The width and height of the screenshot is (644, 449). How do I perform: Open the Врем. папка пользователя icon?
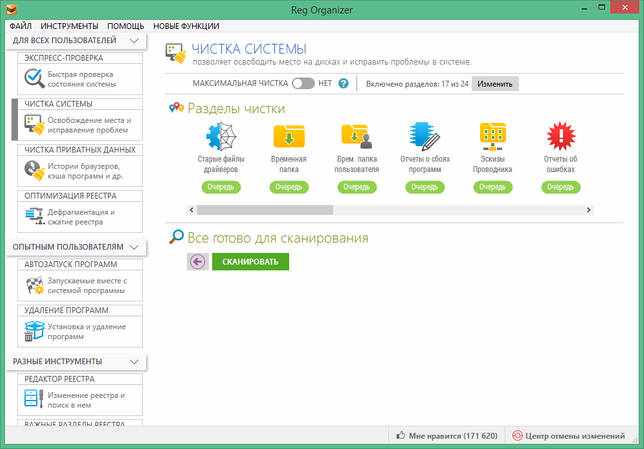click(x=357, y=136)
